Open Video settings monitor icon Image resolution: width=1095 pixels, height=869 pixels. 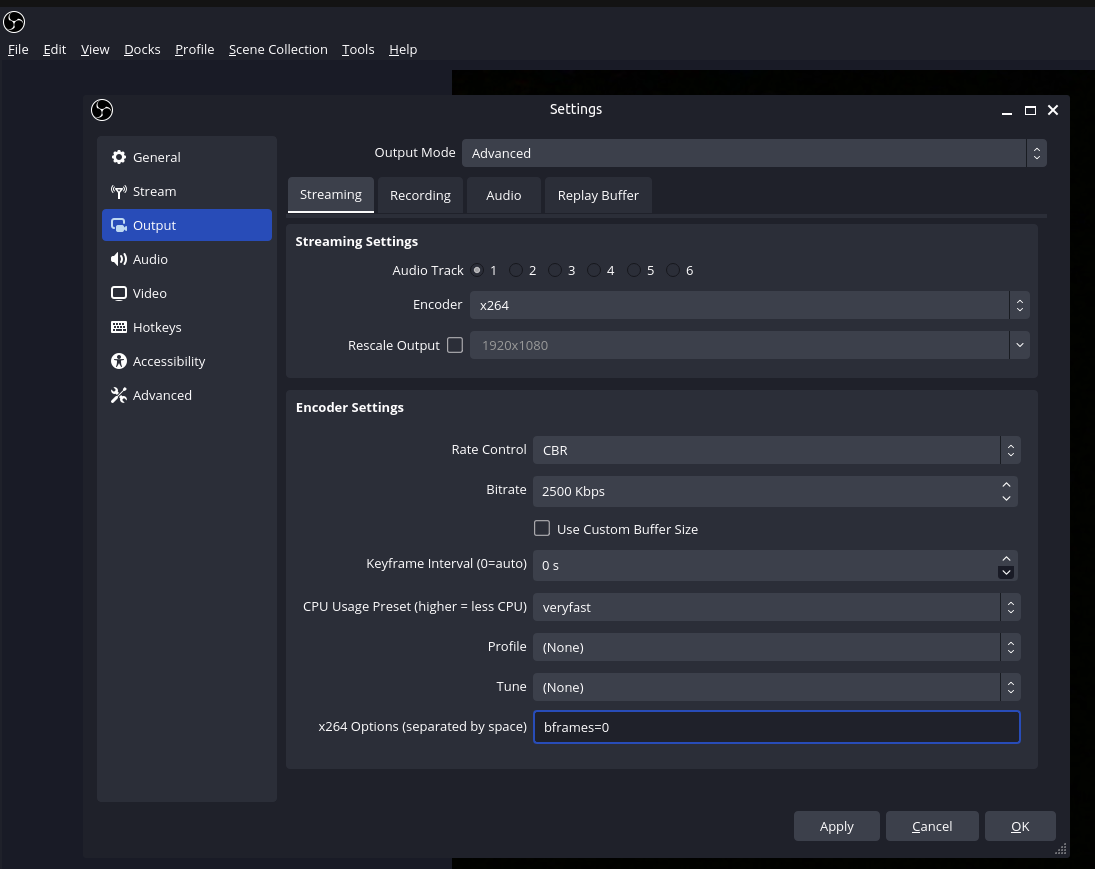[x=119, y=293]
